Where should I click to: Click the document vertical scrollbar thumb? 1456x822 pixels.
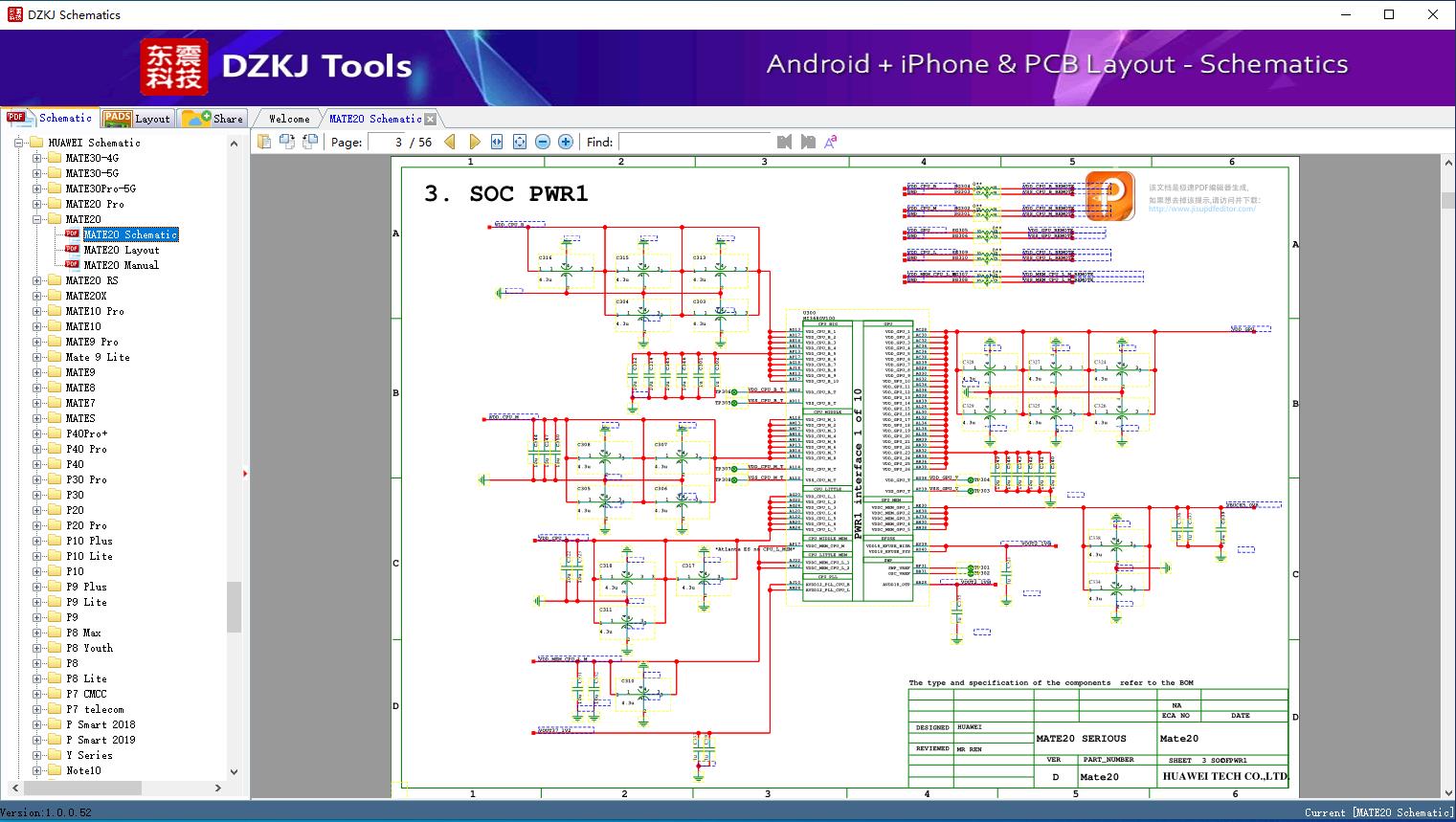1448,201
